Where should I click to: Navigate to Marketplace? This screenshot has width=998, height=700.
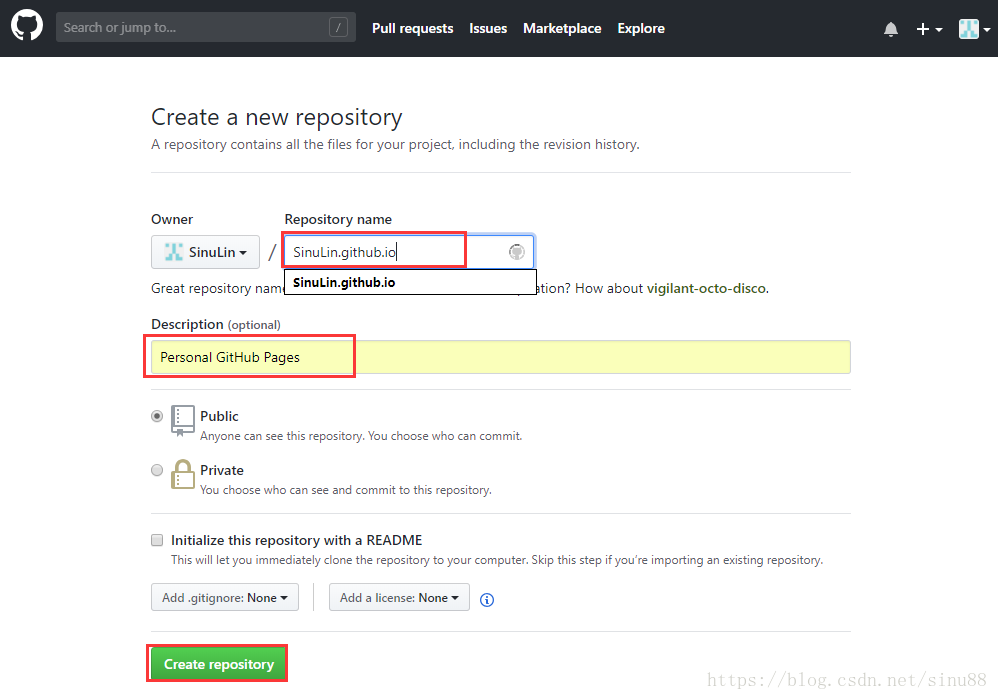point(562,29)
